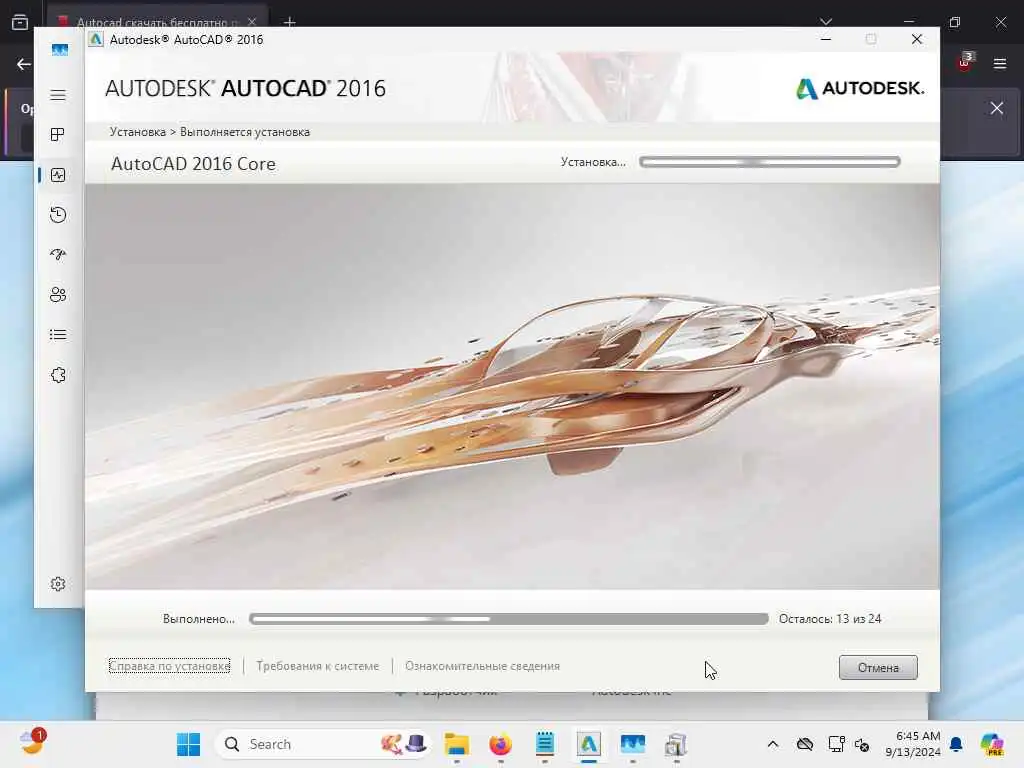Open the notification bell in tray
1024x768 pixels.
pos(956,744)
